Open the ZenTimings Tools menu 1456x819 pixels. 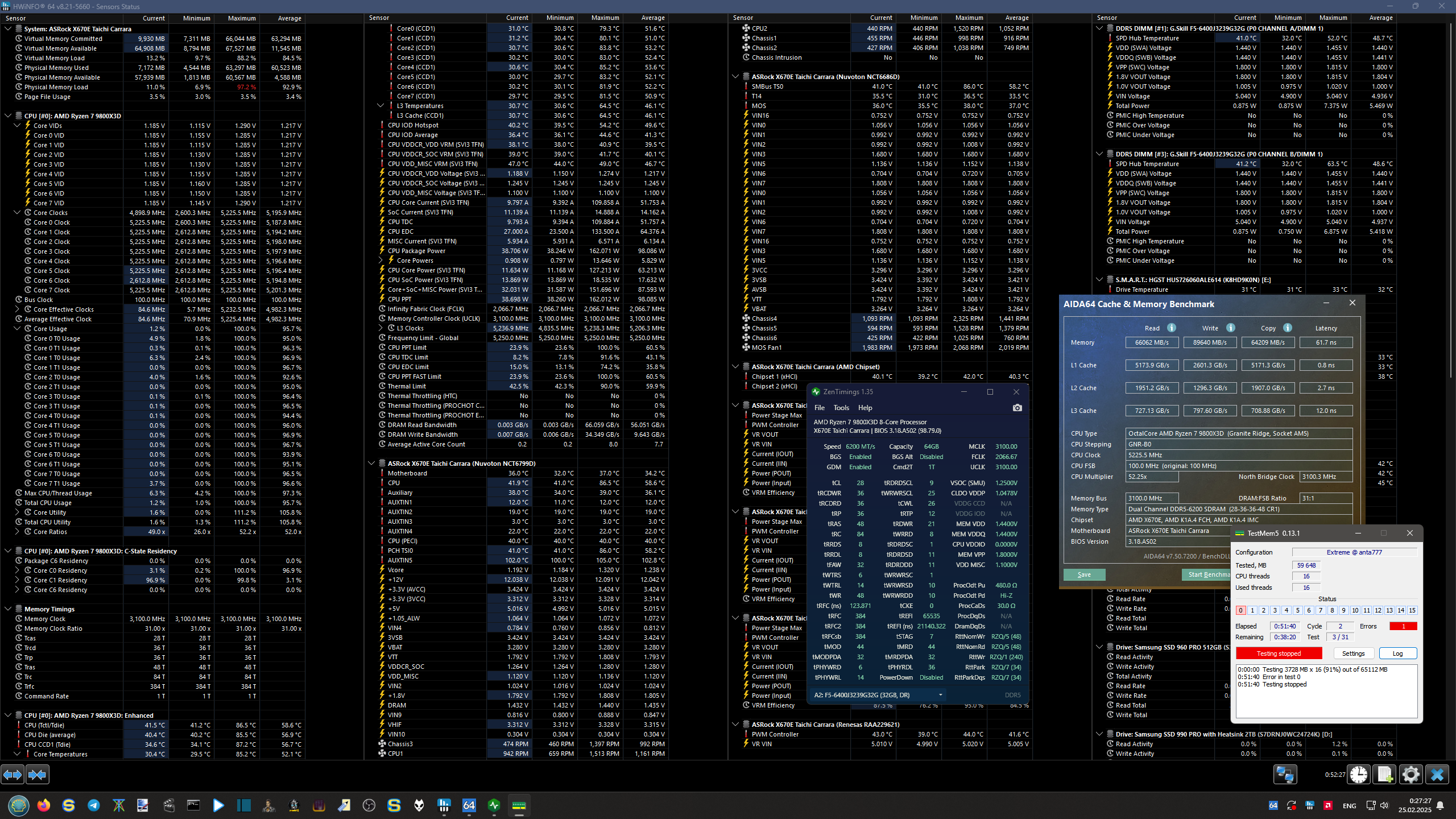coord(841,408)
